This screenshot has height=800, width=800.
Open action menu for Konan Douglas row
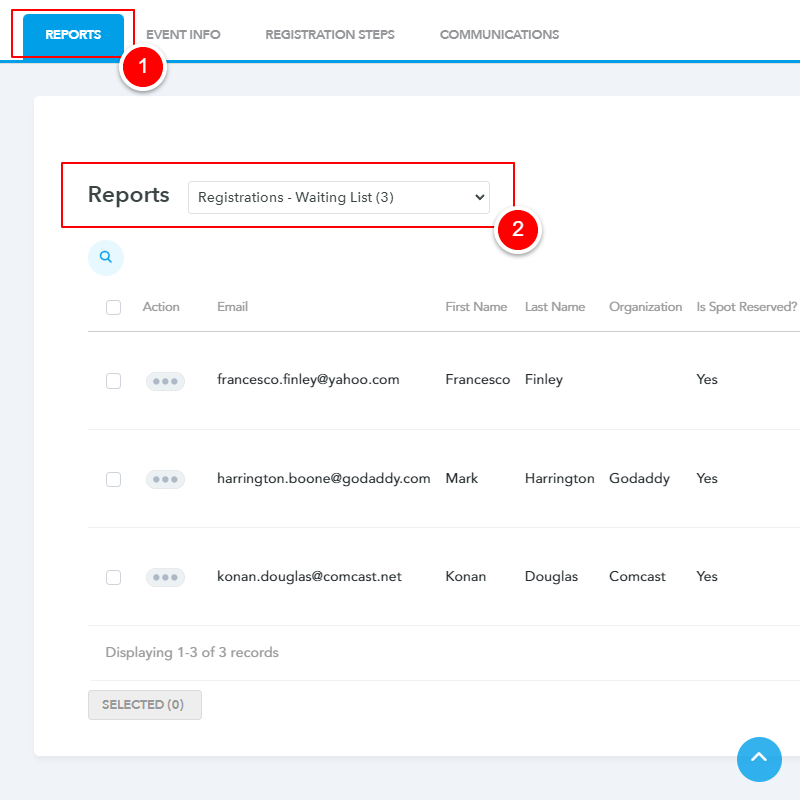[165, 577]
